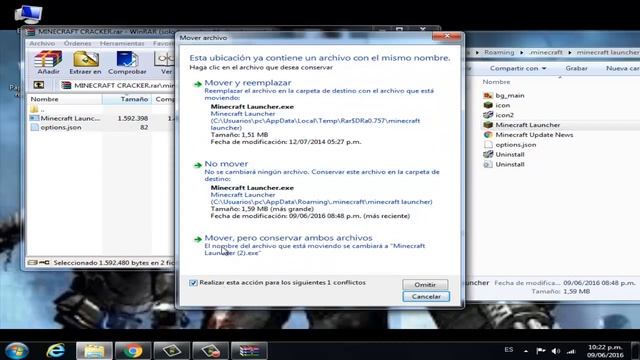Click Nueva carpeta in Explorer toolbar
640x360 pixels.
[x=622, y=68]
